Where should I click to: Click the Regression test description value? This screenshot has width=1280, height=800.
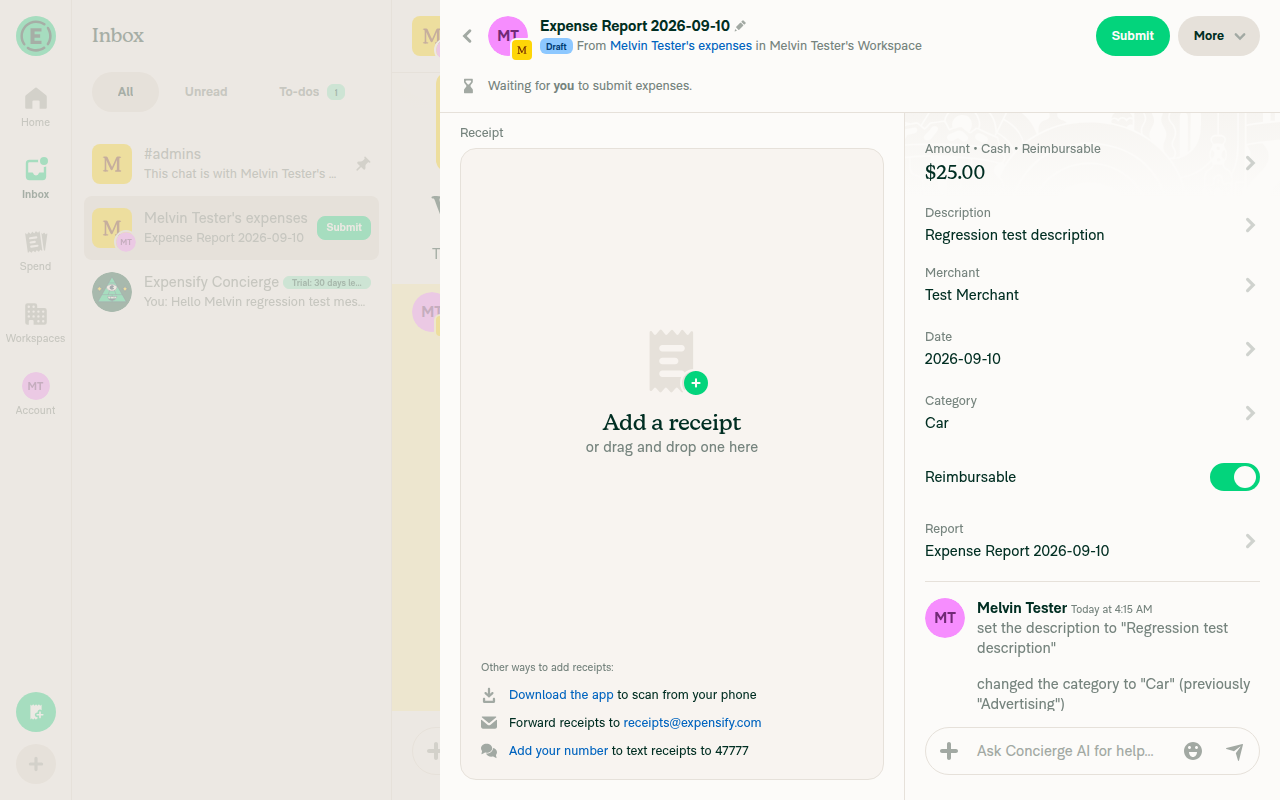(1015, 235)
